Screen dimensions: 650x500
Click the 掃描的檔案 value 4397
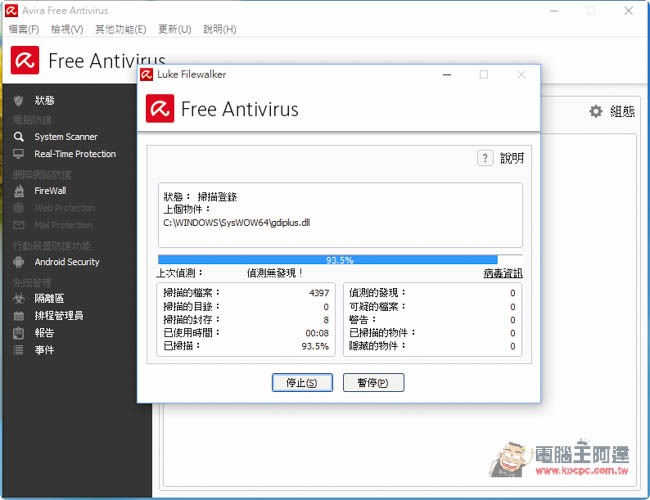(x=319, y=293)
